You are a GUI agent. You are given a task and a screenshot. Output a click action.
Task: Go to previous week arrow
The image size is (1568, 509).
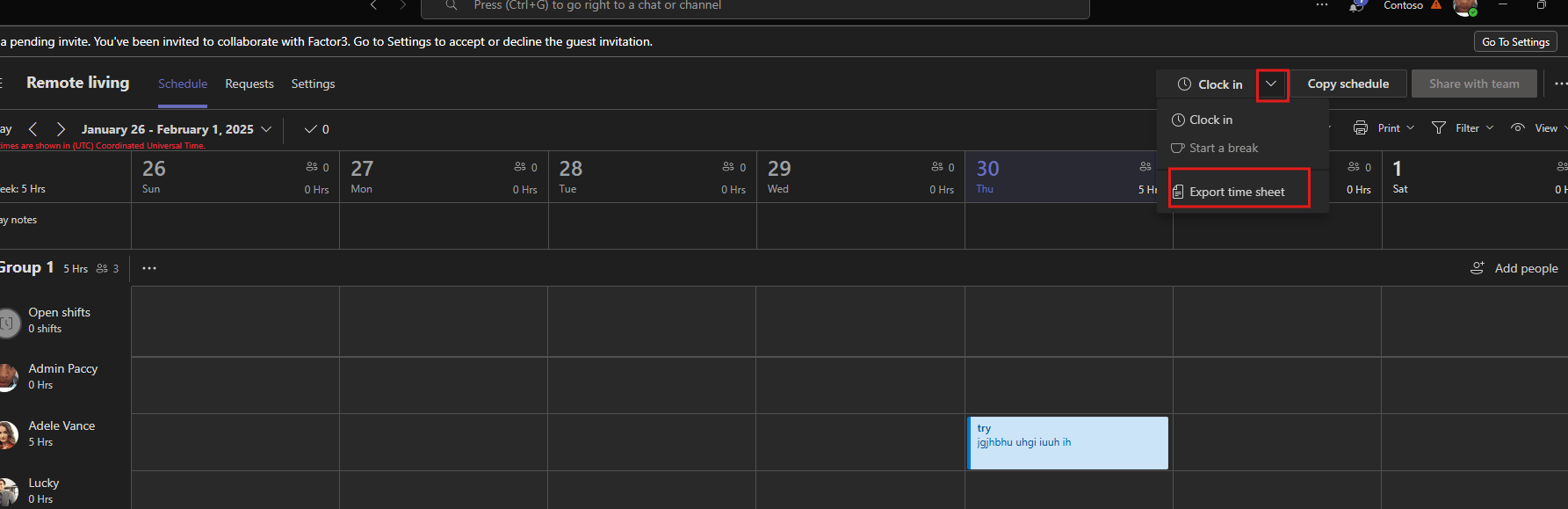point(33,129)
